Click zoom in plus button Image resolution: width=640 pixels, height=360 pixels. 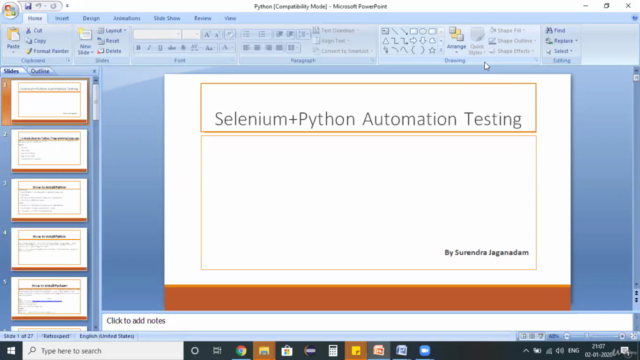622,336
